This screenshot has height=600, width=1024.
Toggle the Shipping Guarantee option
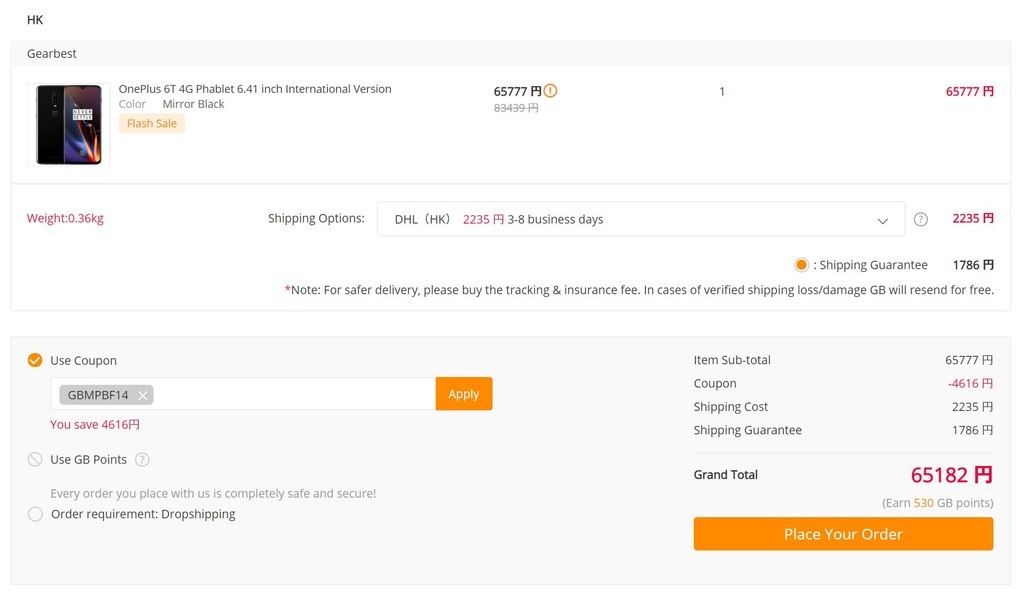point(801,265)
